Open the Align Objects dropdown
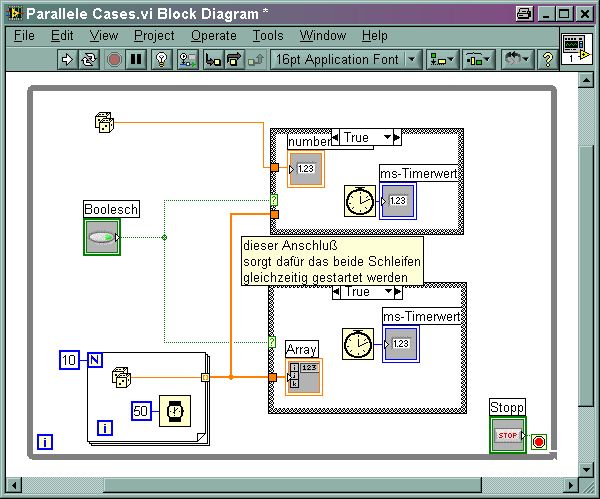This screenshot has height=499, width=600. click(x=442, y=60)
